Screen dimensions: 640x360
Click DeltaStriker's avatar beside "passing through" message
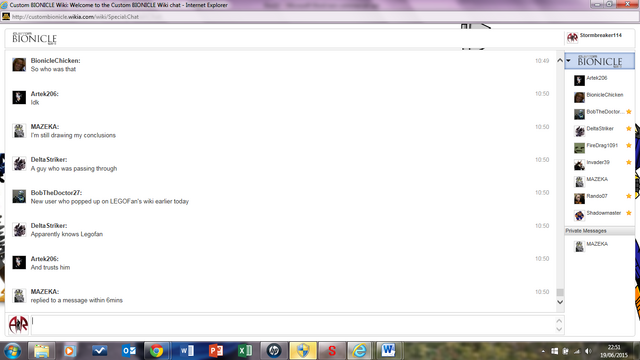tap(19, 164)
